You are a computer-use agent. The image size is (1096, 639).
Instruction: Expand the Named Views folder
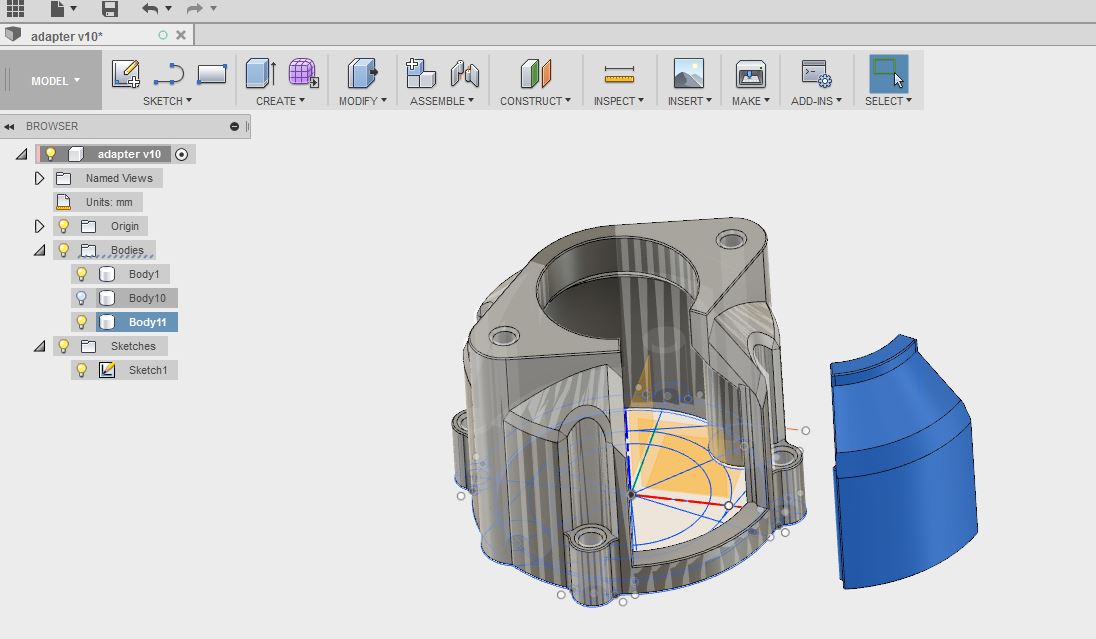click(40, 178)
